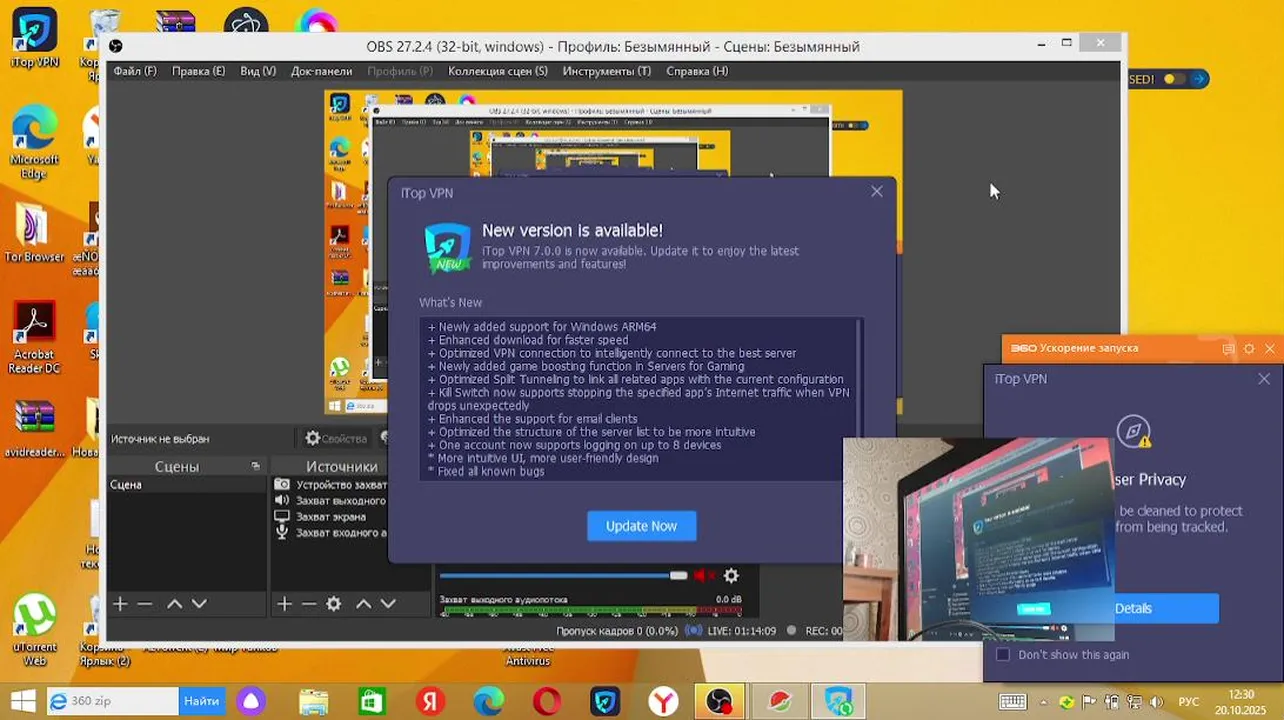Close the iTop VPN new version dialog

(877, 191)
